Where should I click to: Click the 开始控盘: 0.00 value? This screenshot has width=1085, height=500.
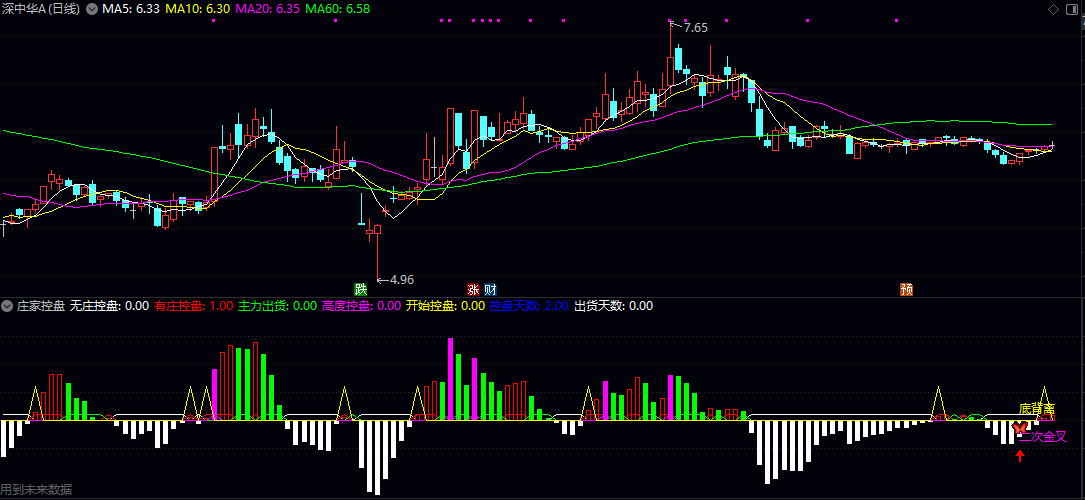point(445,306)
